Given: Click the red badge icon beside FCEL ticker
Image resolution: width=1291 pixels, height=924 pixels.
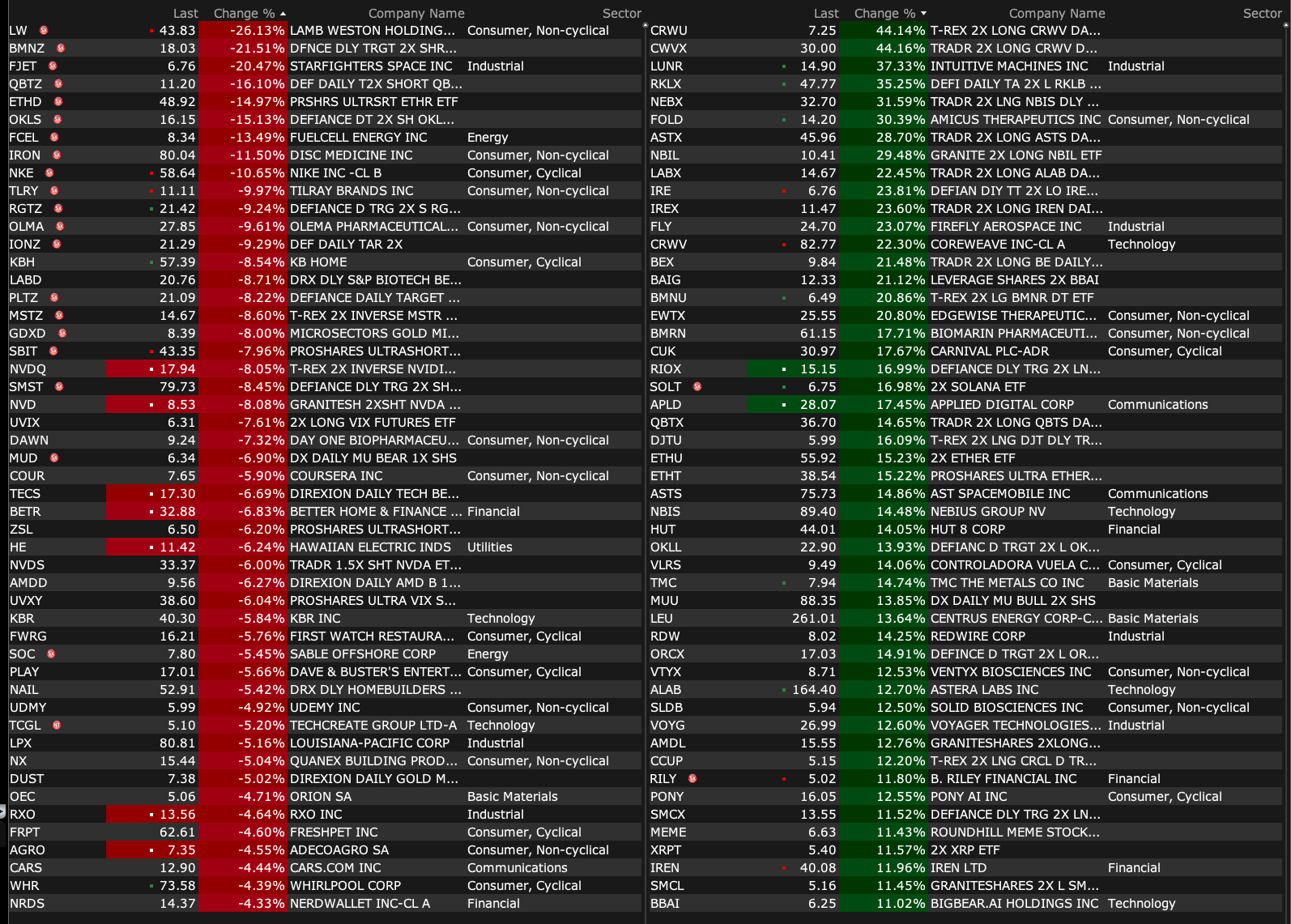Looking at the screenshot, I should [54, 138].
